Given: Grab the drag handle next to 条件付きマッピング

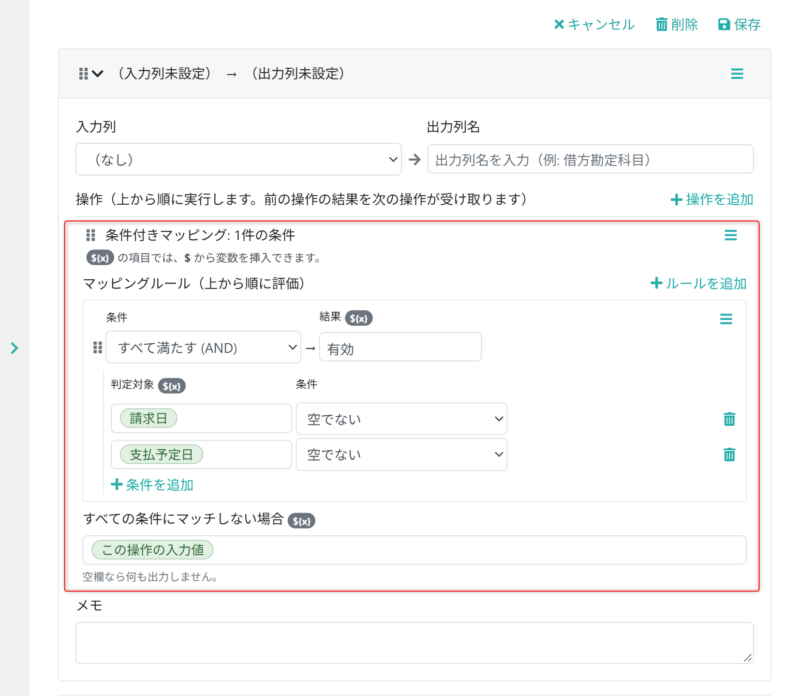Looking at the screenshot, I should pyautogui.click(x=91, y=235).
